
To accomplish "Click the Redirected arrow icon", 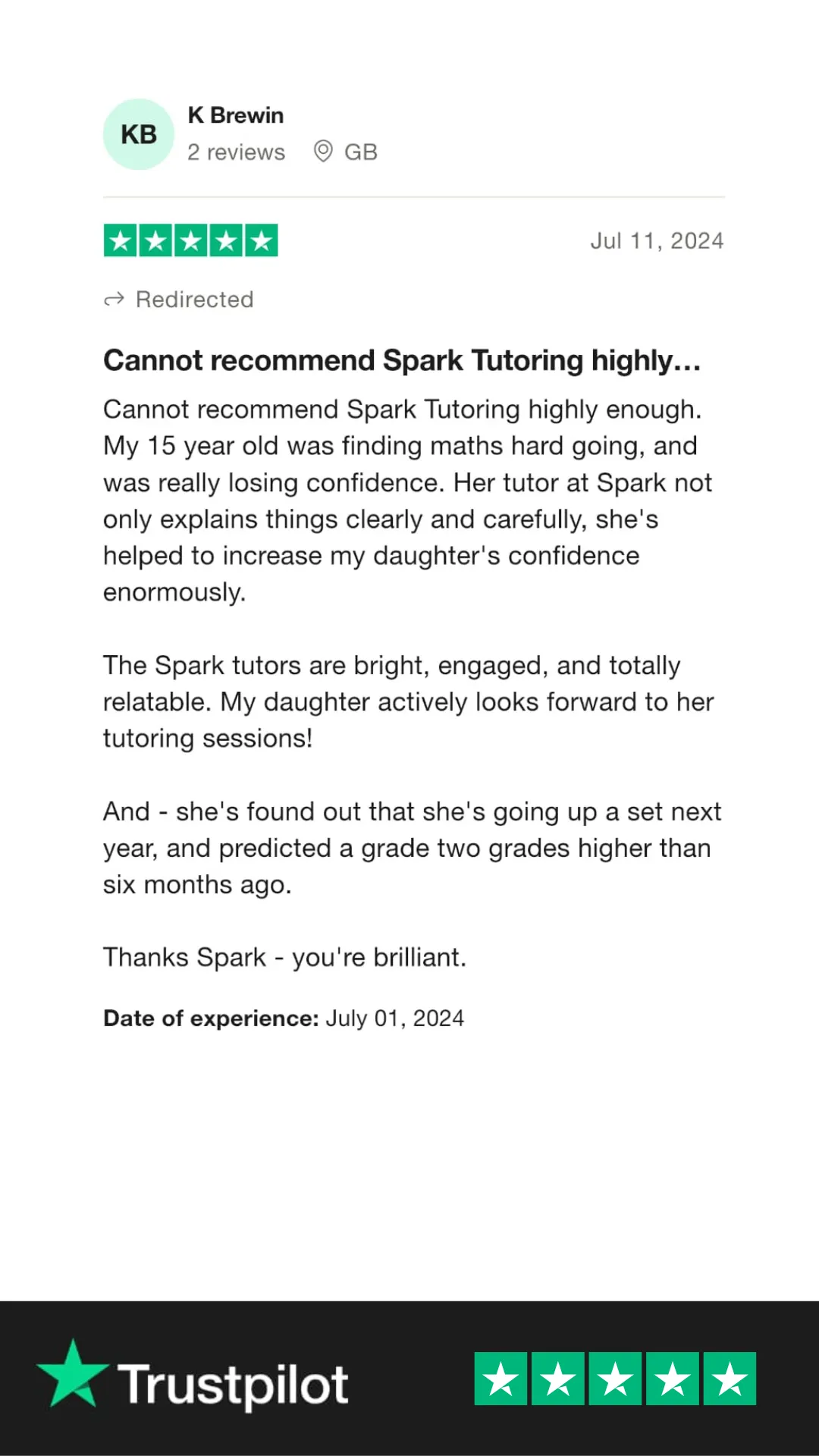I will pyautogui.click(x=114, y=300).
